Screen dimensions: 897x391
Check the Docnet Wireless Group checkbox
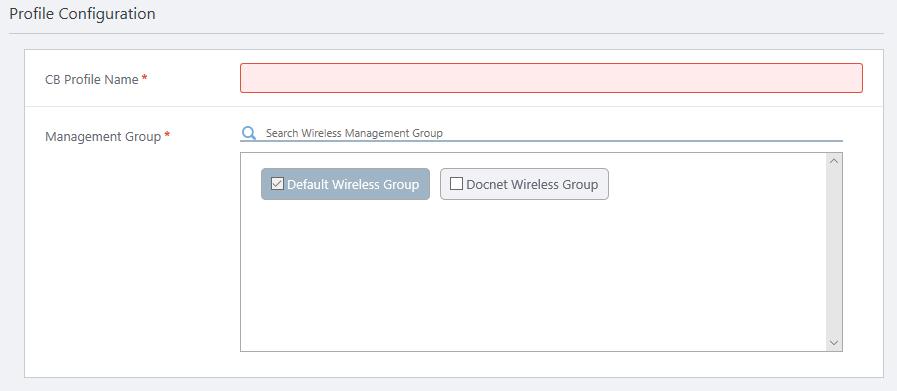pos(456,184)
